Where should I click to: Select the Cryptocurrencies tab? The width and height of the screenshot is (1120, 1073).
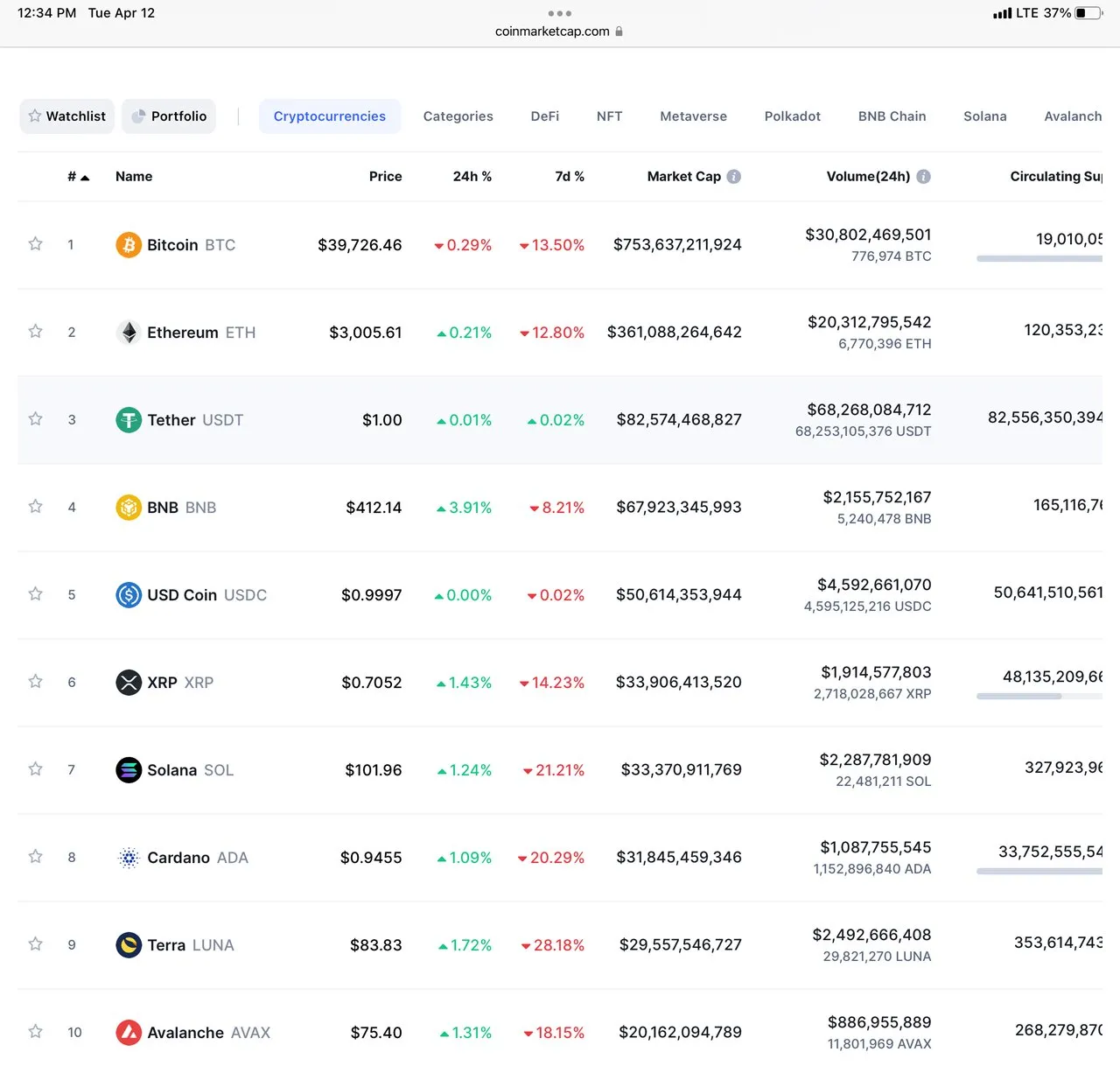pyautogui.click(x=330, y=116)
